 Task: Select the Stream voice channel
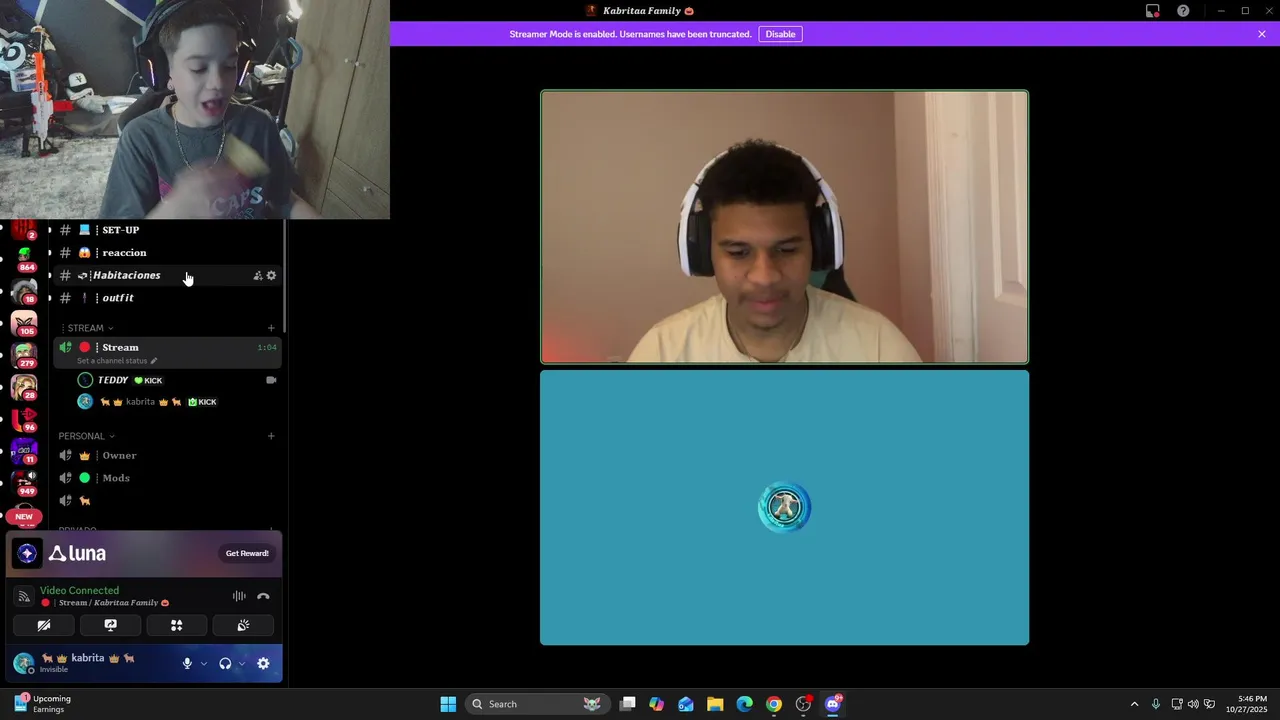point(167,353)
